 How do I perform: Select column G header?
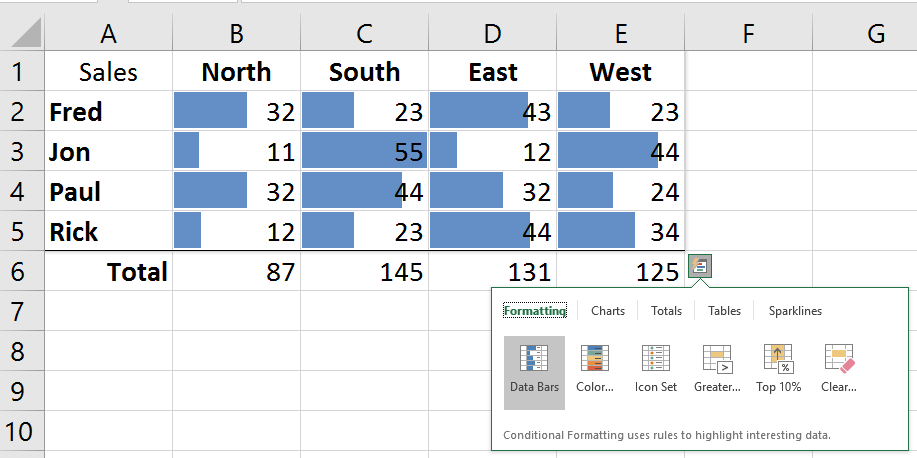(x=876, y=34)
